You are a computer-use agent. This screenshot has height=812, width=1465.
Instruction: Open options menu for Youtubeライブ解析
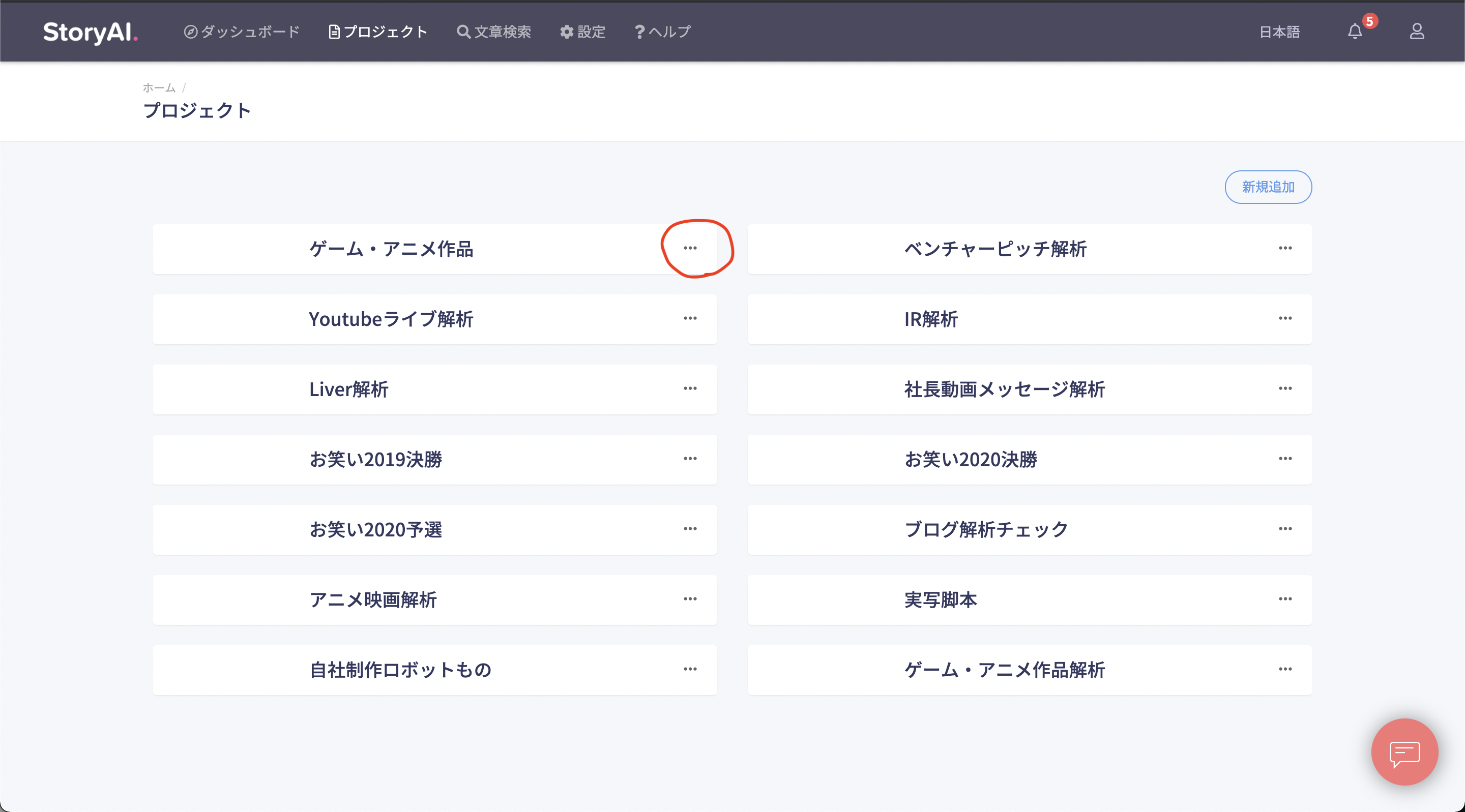coord(690,318)
